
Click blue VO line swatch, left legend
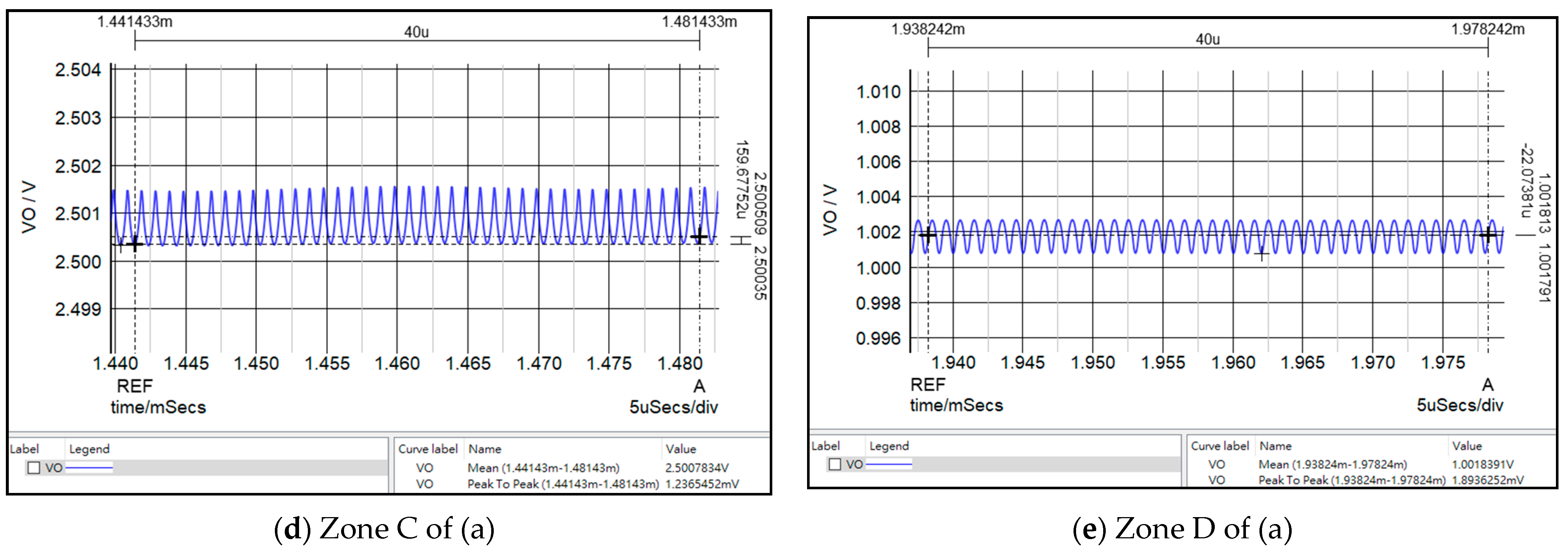click(x=89, y=468)
